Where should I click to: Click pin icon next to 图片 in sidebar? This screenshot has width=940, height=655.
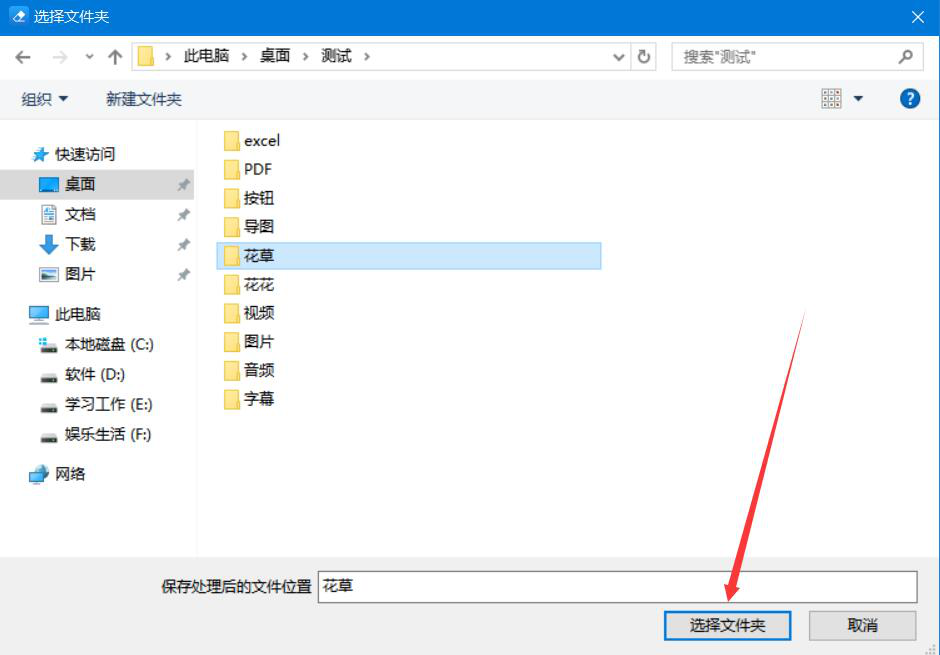point(183,274)
